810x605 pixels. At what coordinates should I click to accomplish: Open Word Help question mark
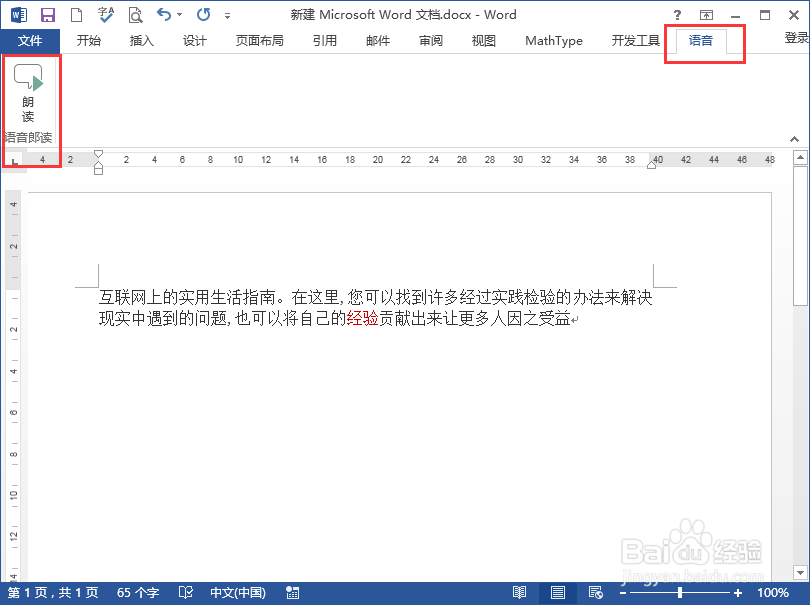tap(677, 15)
